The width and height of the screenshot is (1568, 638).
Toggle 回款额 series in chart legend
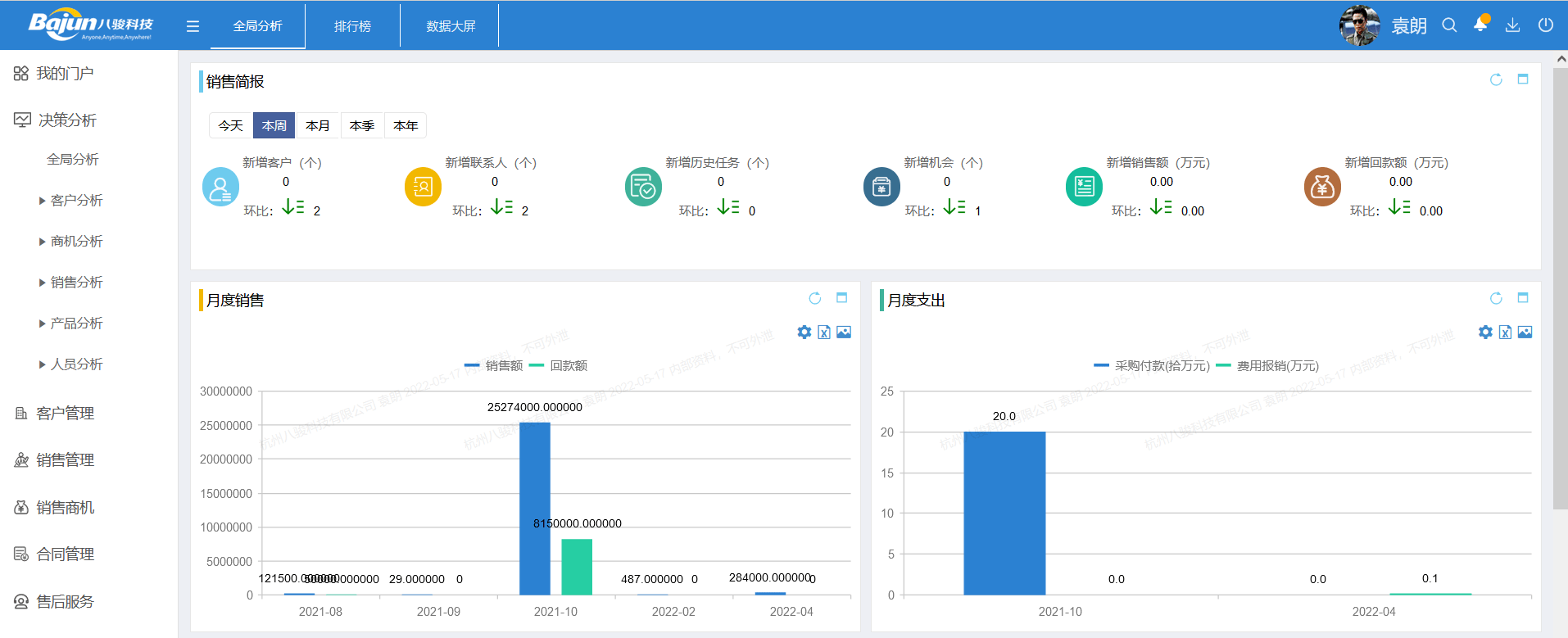click(559, 365)
